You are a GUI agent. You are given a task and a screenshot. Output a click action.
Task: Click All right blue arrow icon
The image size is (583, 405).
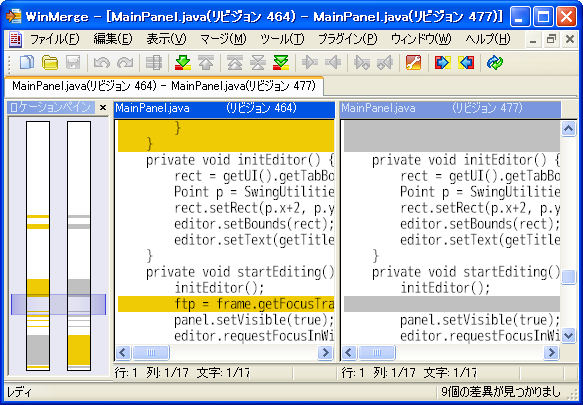coord(442,62)
